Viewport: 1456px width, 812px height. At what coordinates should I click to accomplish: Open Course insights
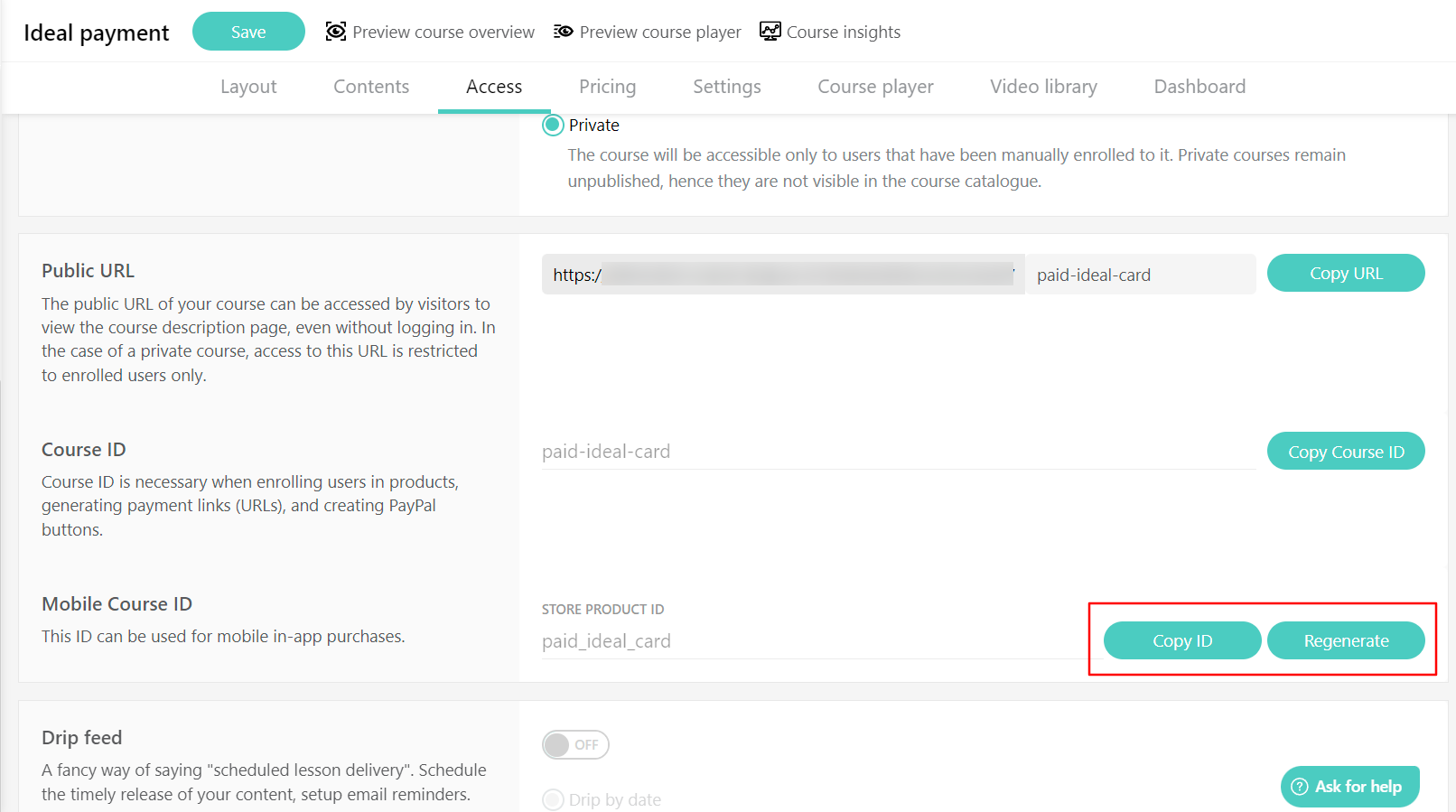click(770, 31)
